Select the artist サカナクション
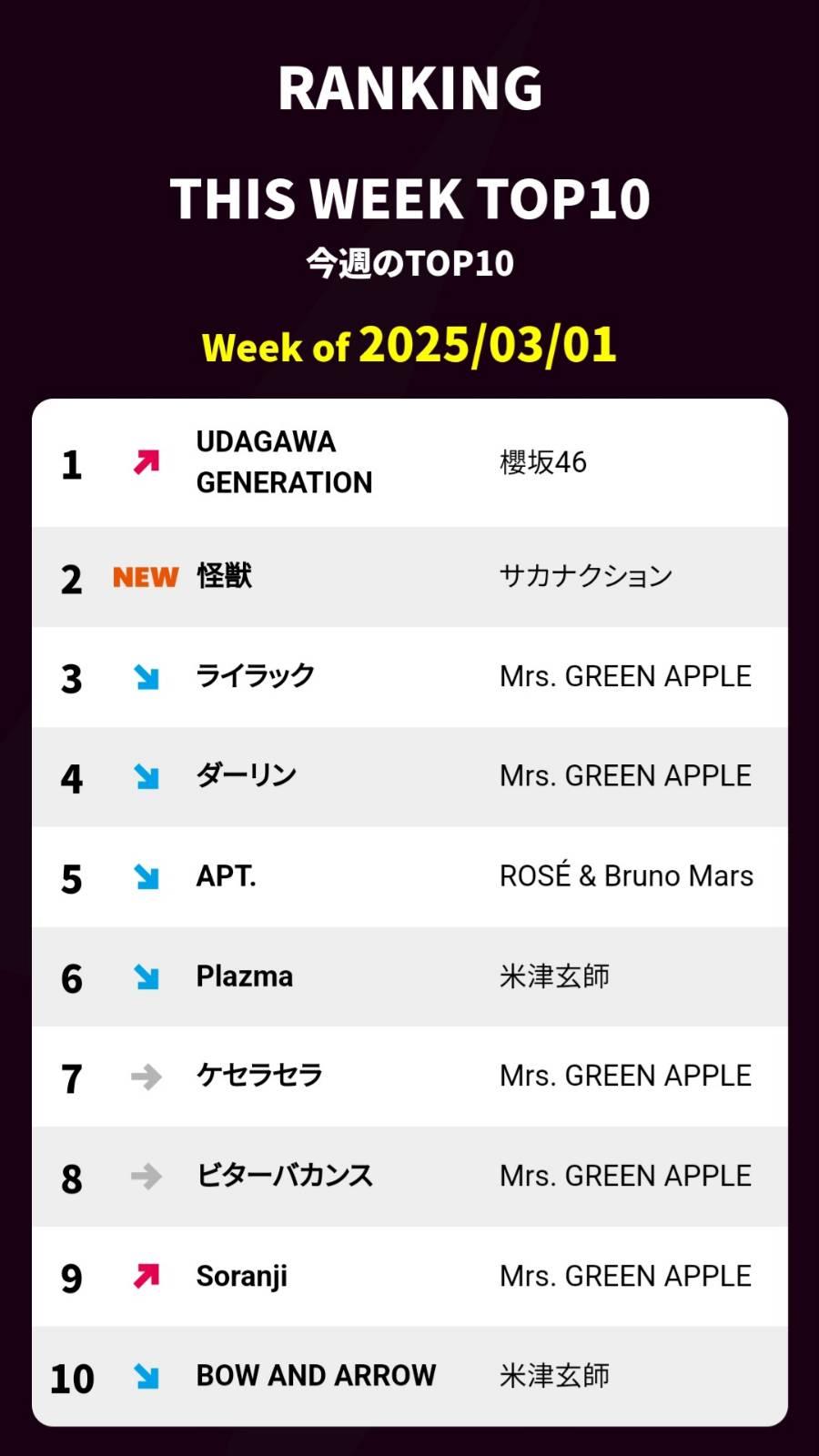This screenshot has width=819, height=1456. click(x=586, y=576)
